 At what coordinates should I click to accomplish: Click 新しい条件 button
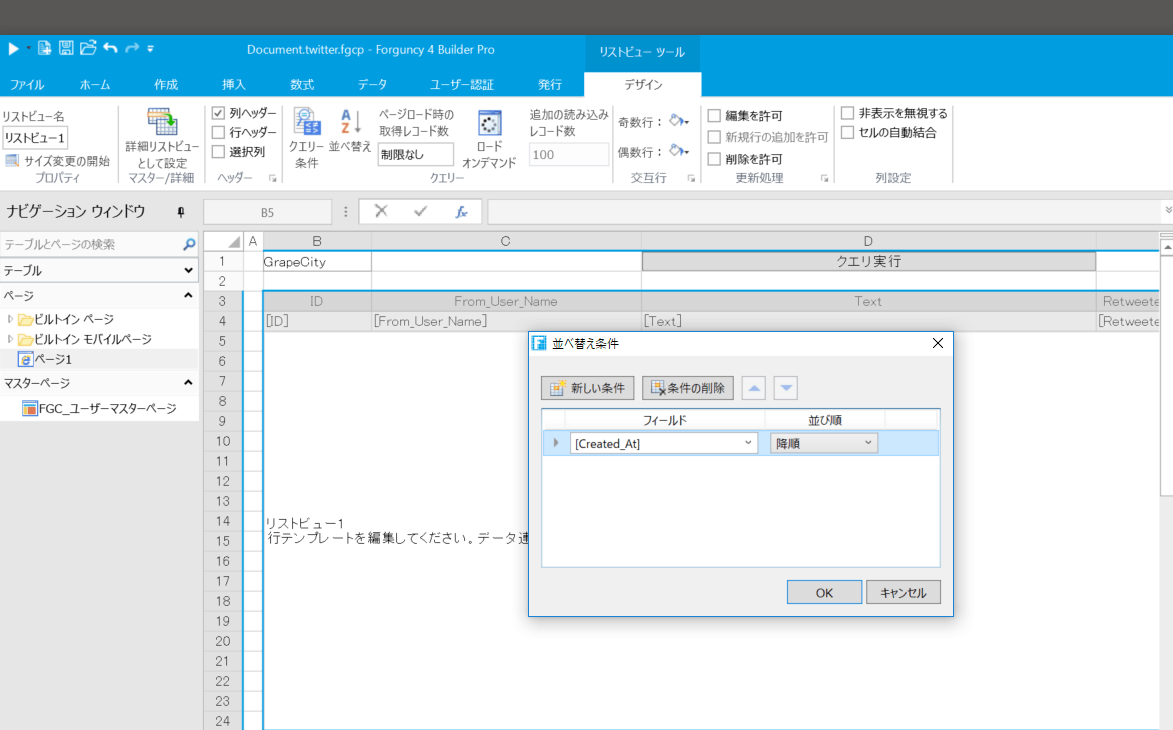coord(588,388)
